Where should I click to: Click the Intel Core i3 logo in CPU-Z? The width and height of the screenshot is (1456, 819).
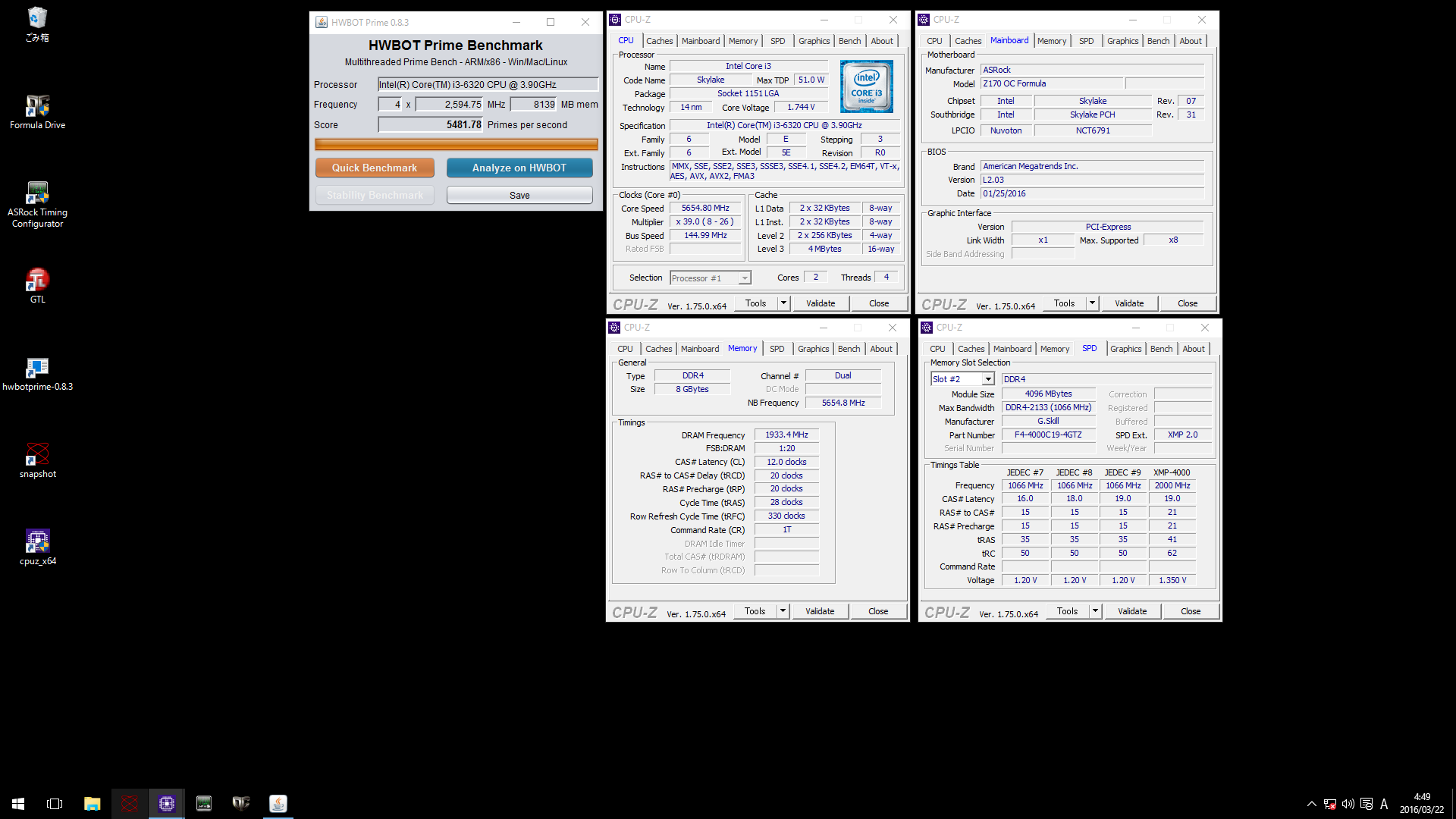(867, 86)
